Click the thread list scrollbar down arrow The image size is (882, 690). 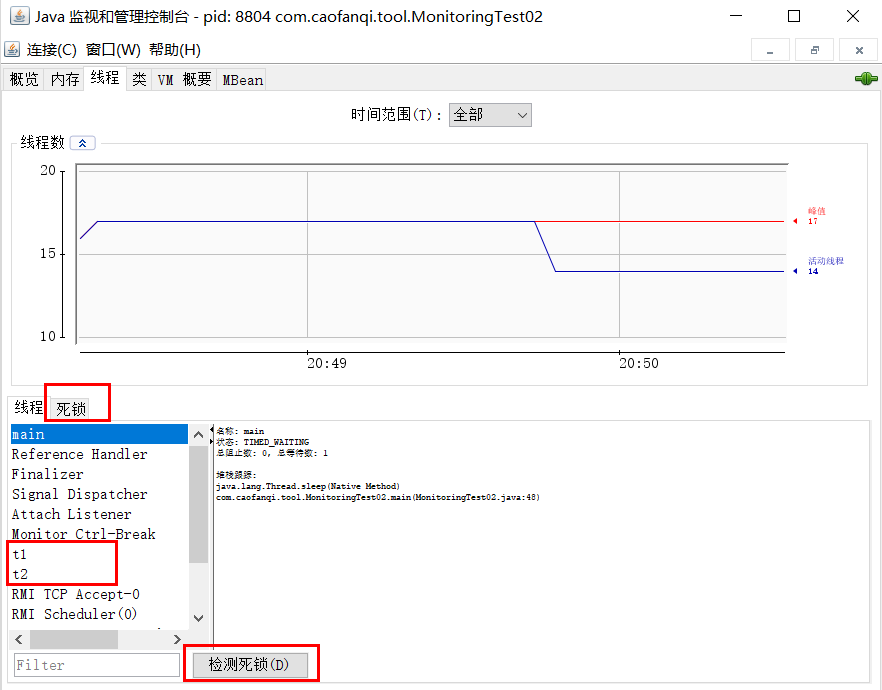pyautogui.click(x=198, y=617)
